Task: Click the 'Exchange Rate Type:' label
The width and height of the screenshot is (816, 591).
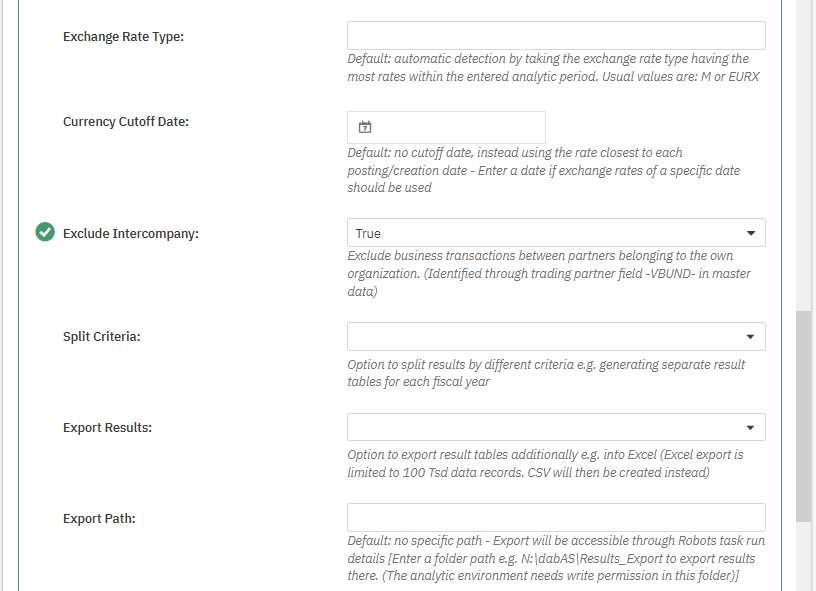Action: (x=124, y=37)
